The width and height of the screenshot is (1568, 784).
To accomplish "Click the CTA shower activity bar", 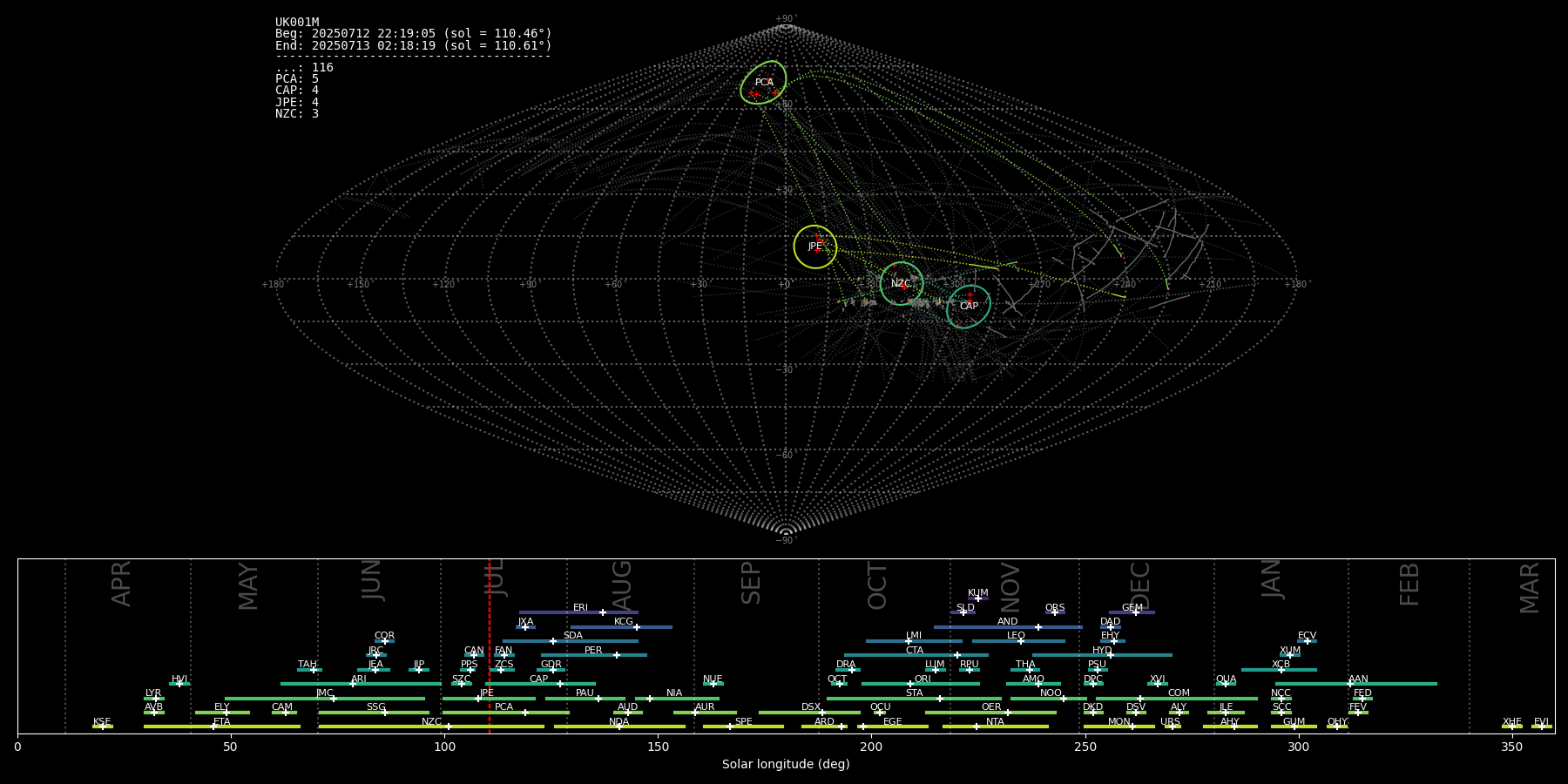I will (916, 655).
